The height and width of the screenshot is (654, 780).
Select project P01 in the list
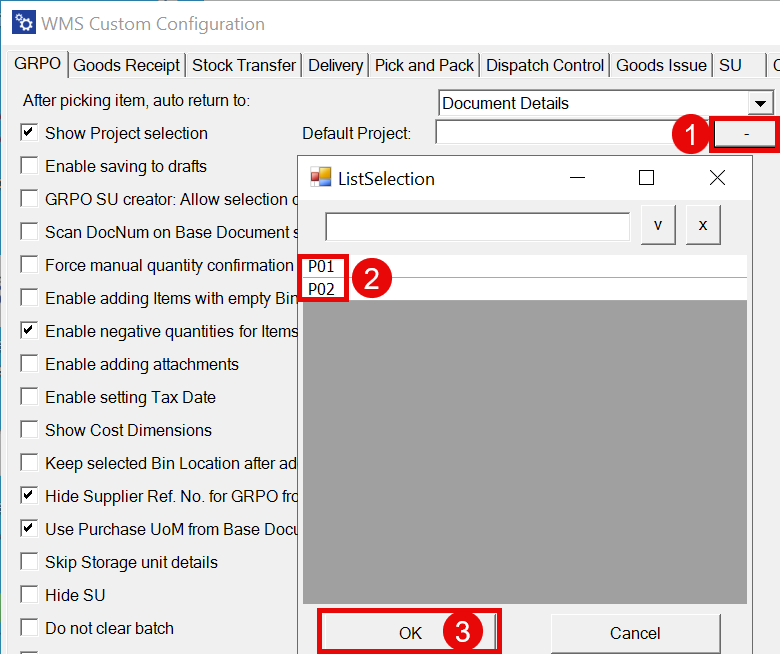(525, 267)
